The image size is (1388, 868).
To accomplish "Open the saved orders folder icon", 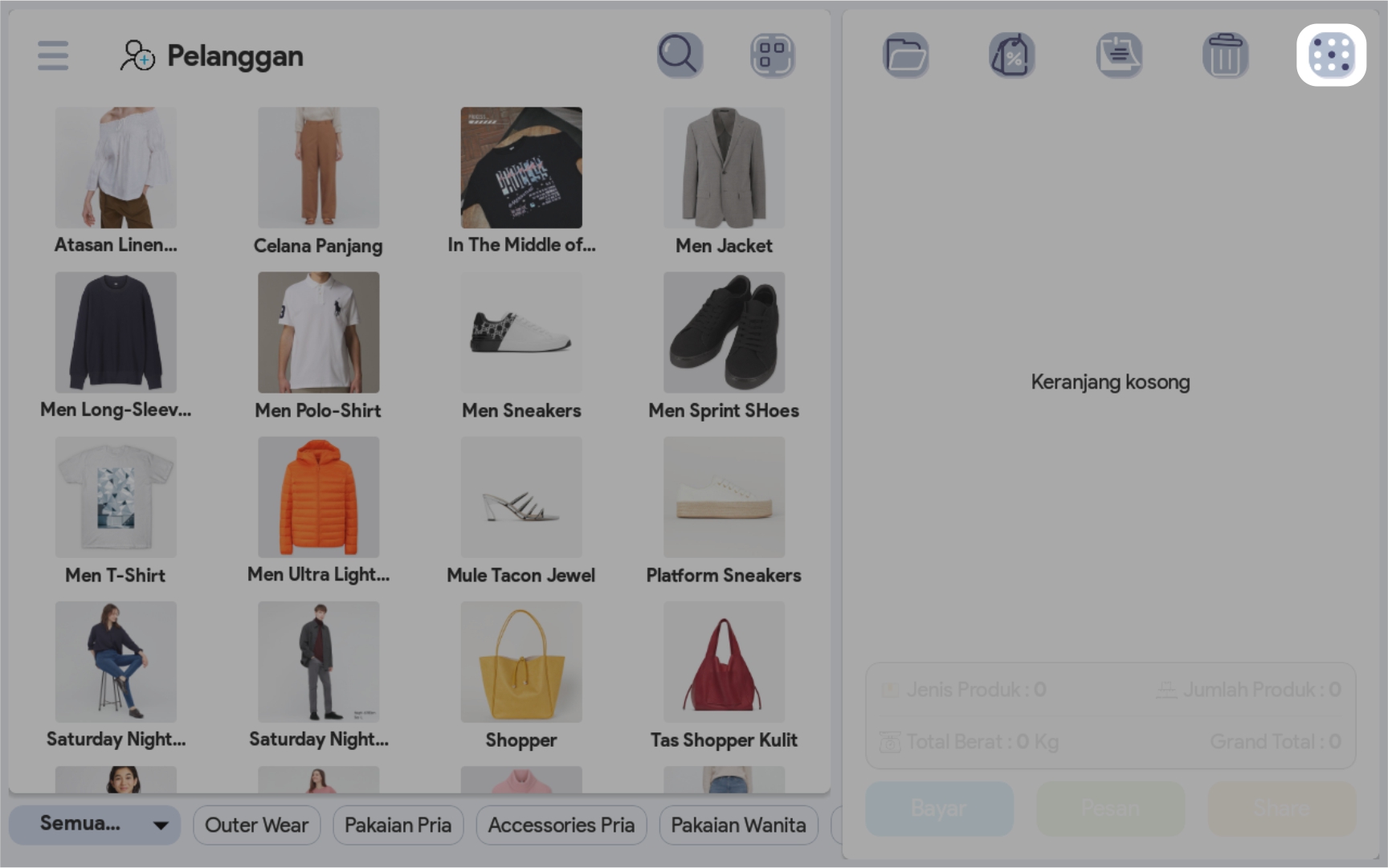I will click(x=905, y=55).
